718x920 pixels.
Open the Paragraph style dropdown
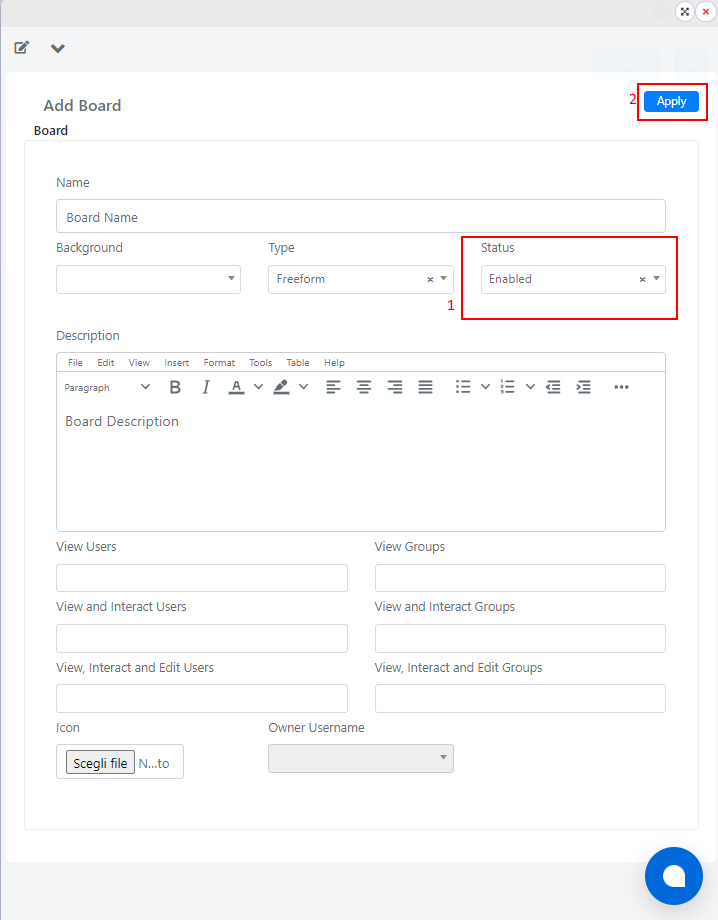click(107, 387)
